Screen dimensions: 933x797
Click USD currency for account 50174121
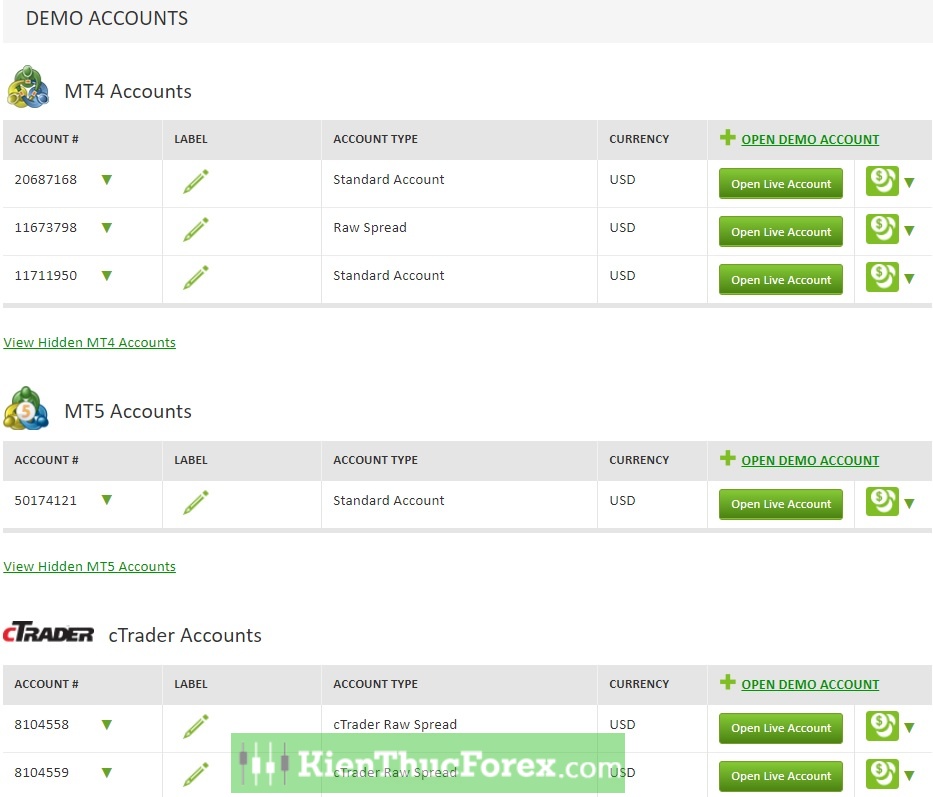(x=622, y=501)
